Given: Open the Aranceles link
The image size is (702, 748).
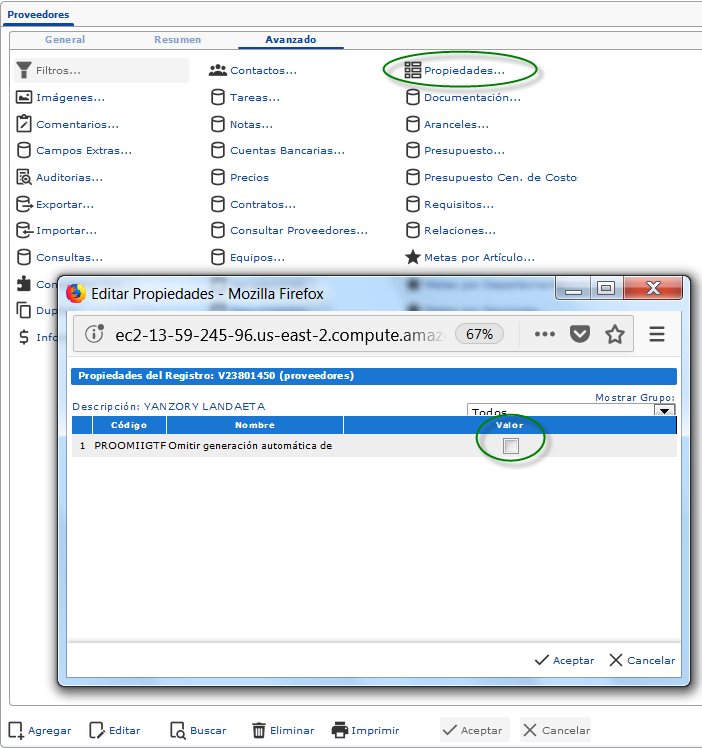Looking at the screenshot, I should point(456,125).
